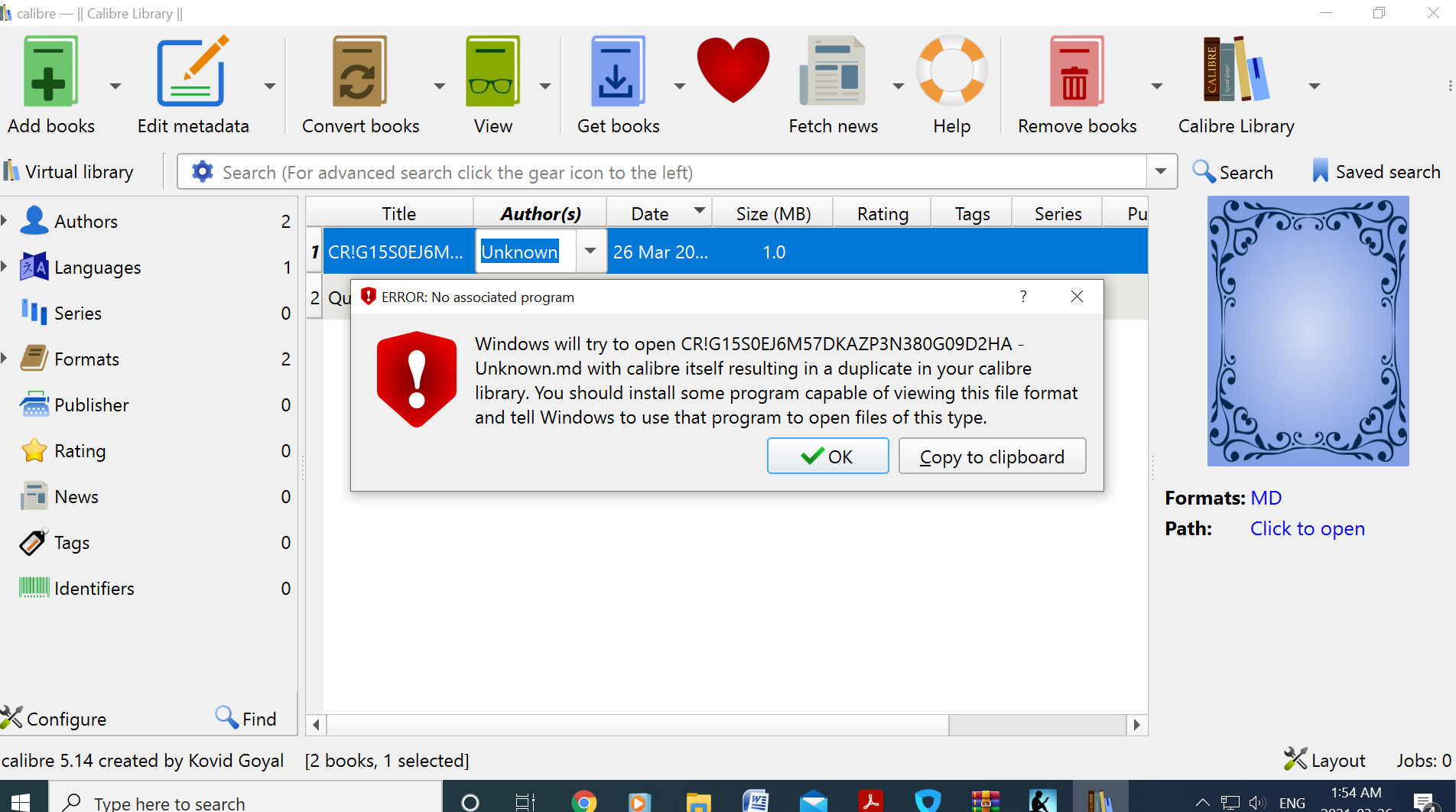Open the Add books dropdown arrow

tap(115, 86)
